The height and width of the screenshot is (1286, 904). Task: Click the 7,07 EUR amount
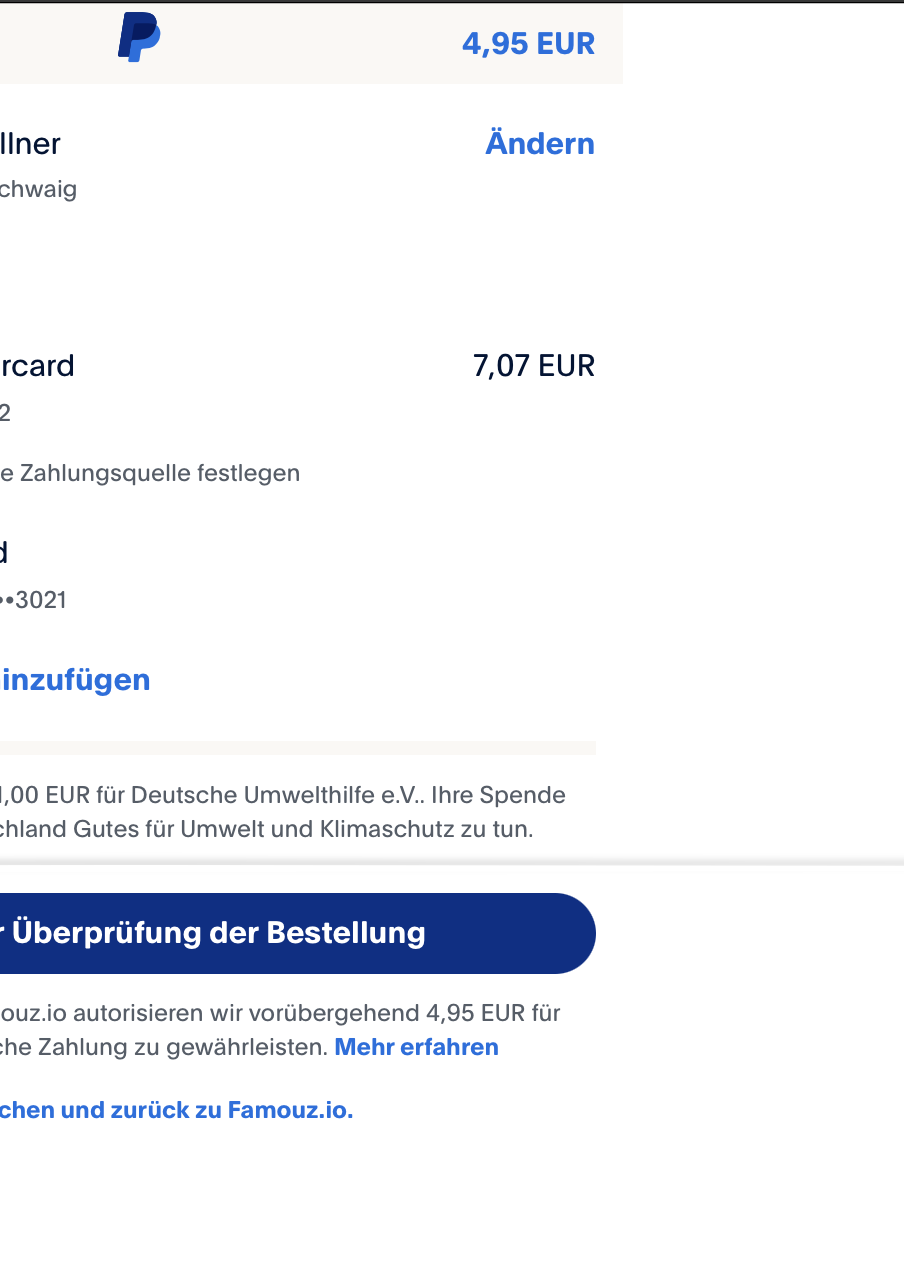click(533, 366)
